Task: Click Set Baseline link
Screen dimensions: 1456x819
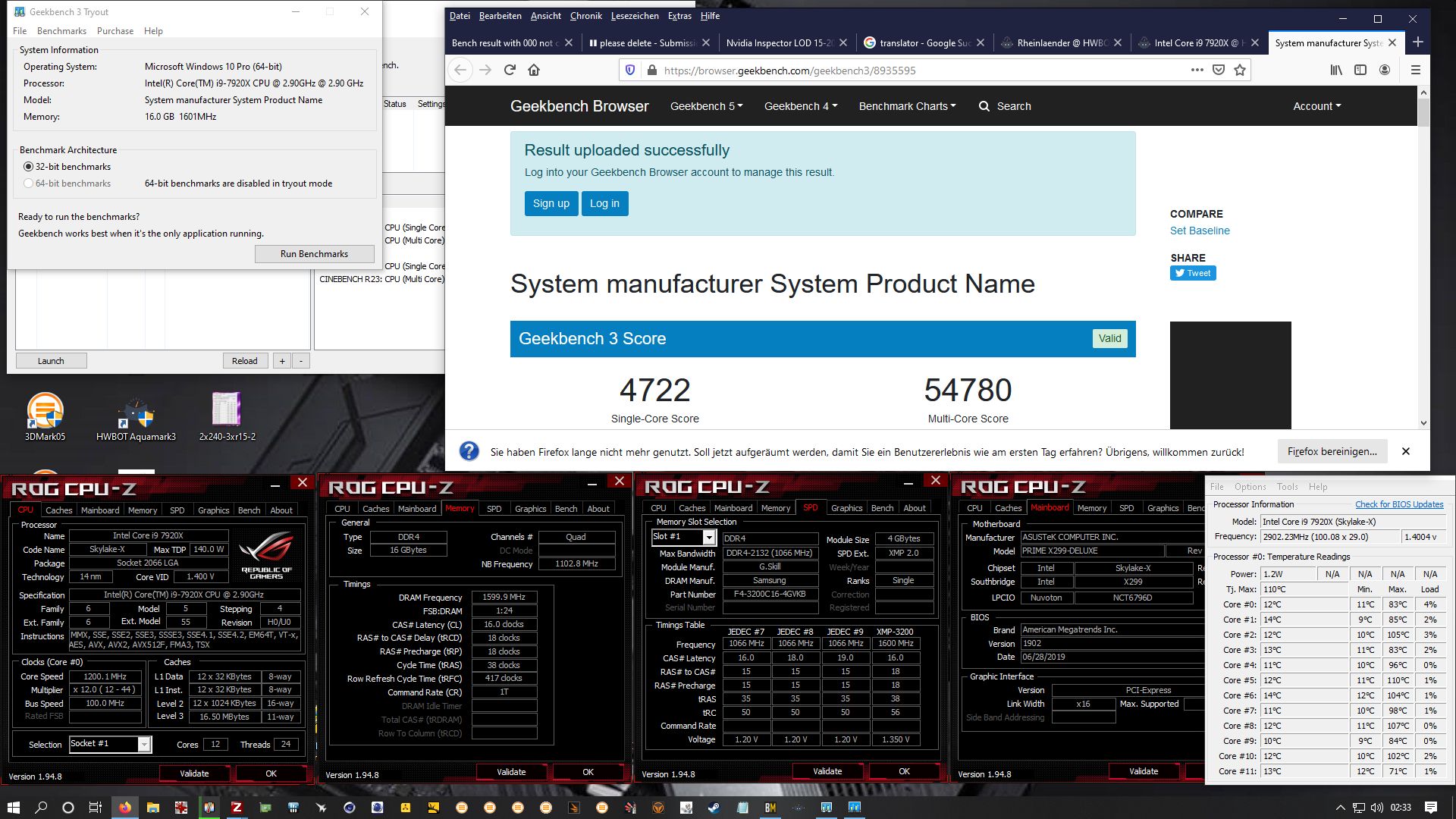Action: [x=1200, y=231]
